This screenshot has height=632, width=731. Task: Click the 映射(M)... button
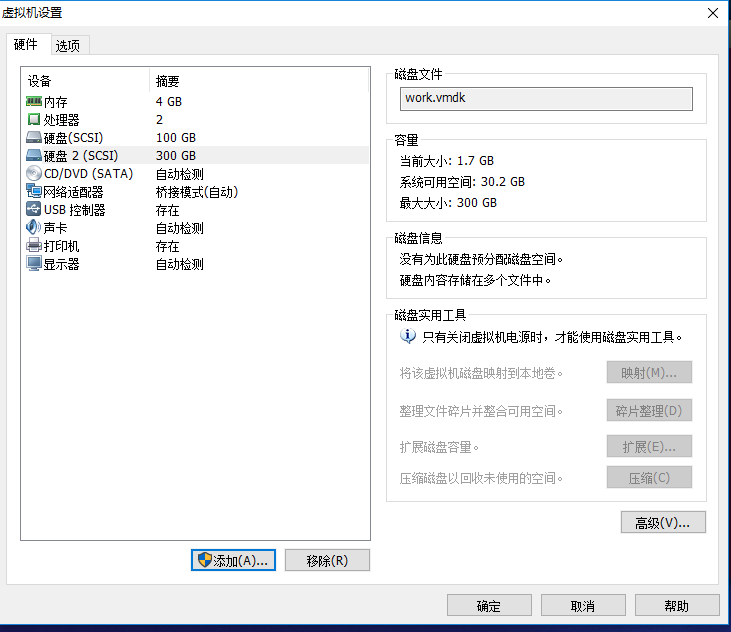(x=649, y=372)
